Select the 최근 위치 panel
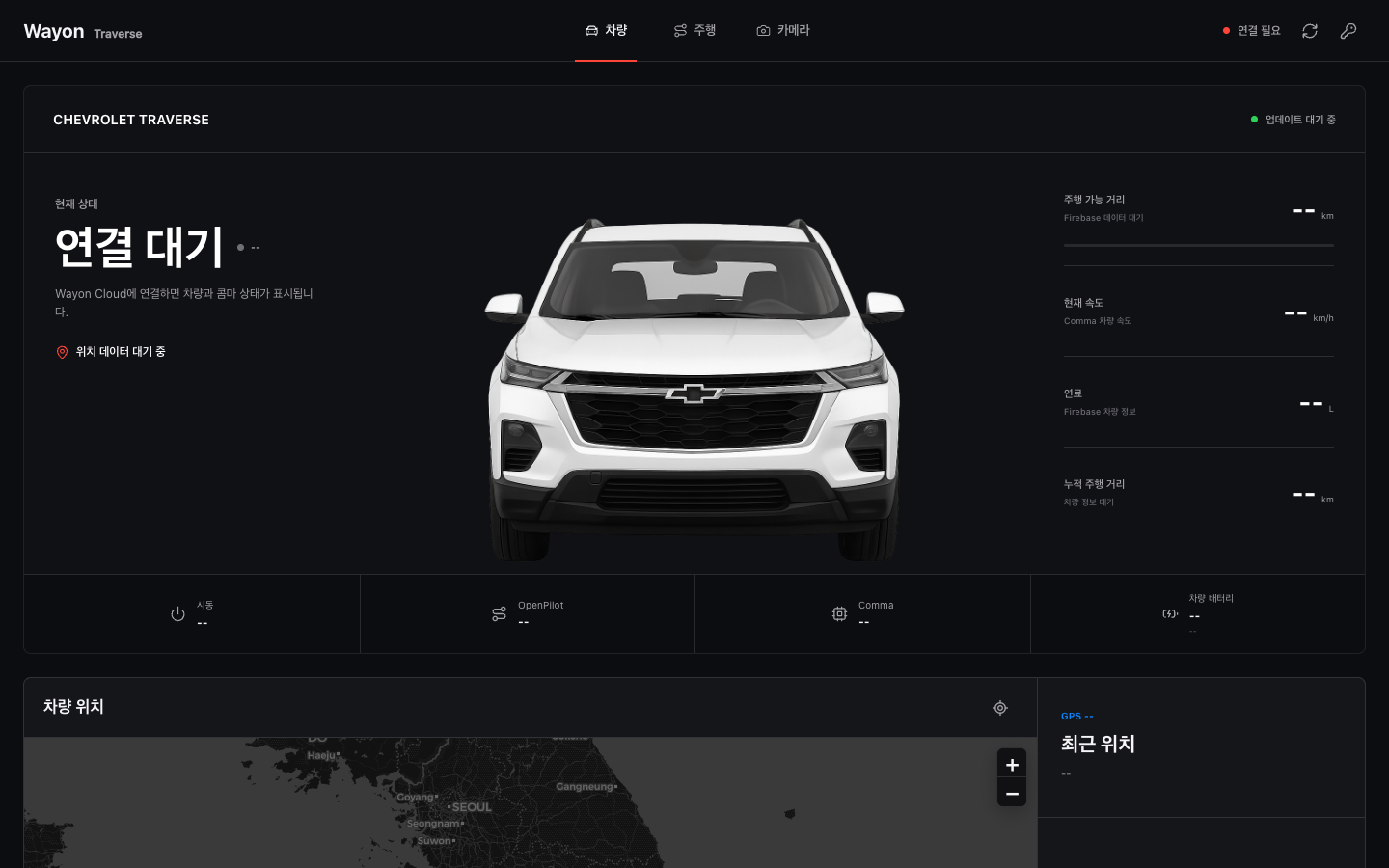The width and height of the screenshot is (1389, 868). click(1201, 747)
